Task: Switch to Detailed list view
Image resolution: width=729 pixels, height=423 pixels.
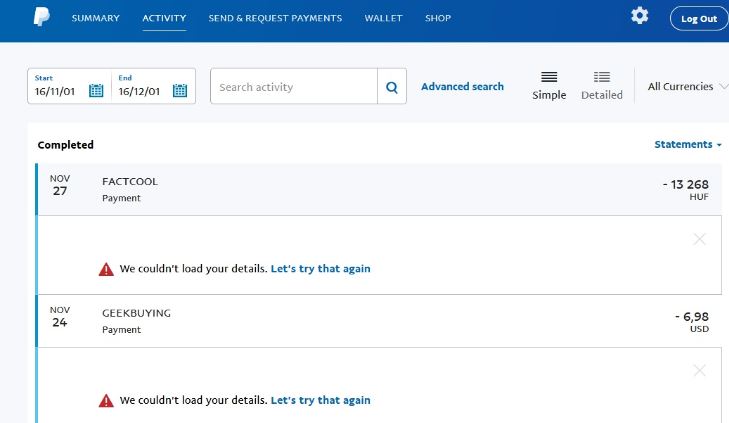Action: click(x=602, y=85)
